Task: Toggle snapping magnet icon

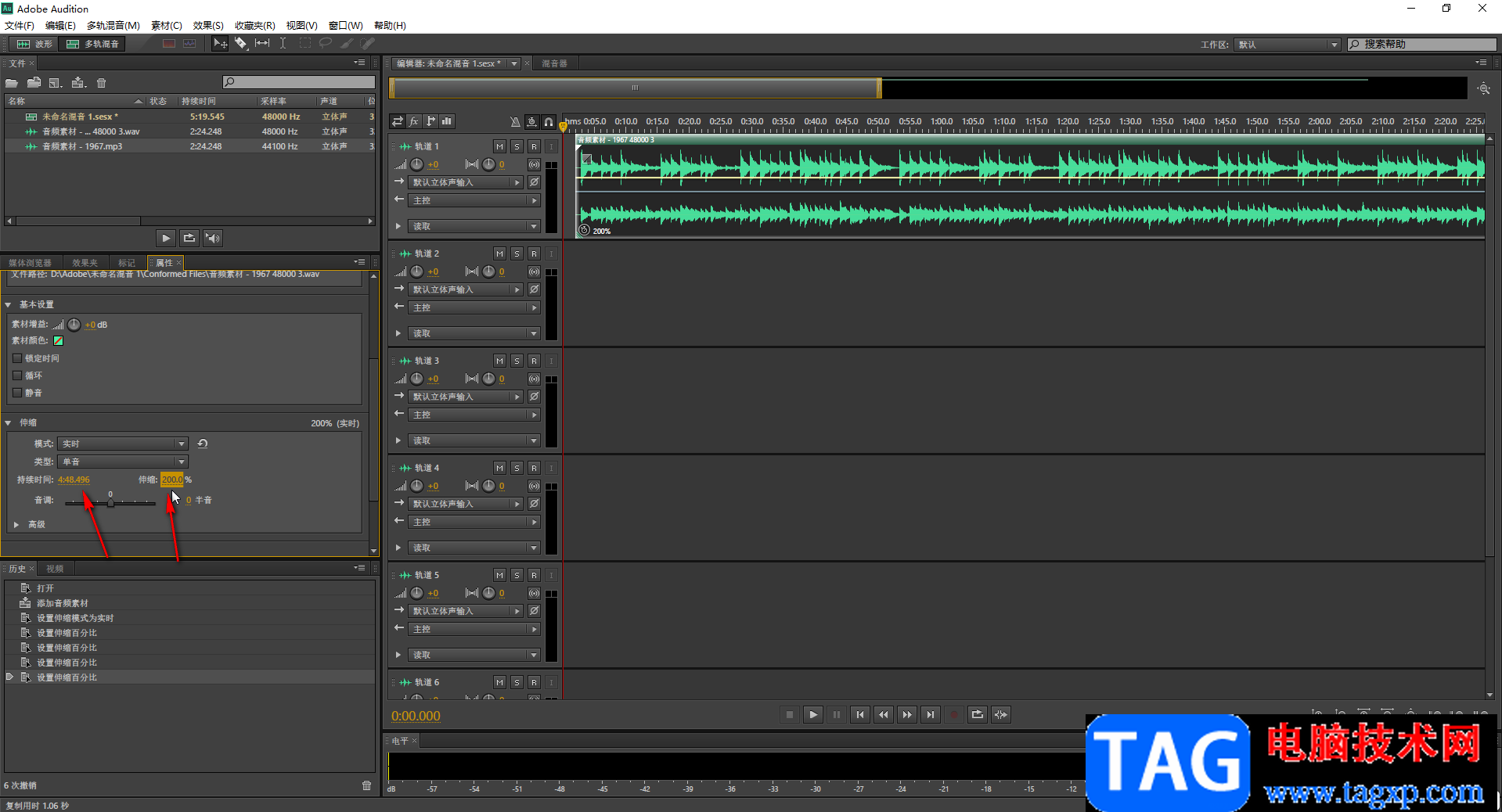Action: 549,121
